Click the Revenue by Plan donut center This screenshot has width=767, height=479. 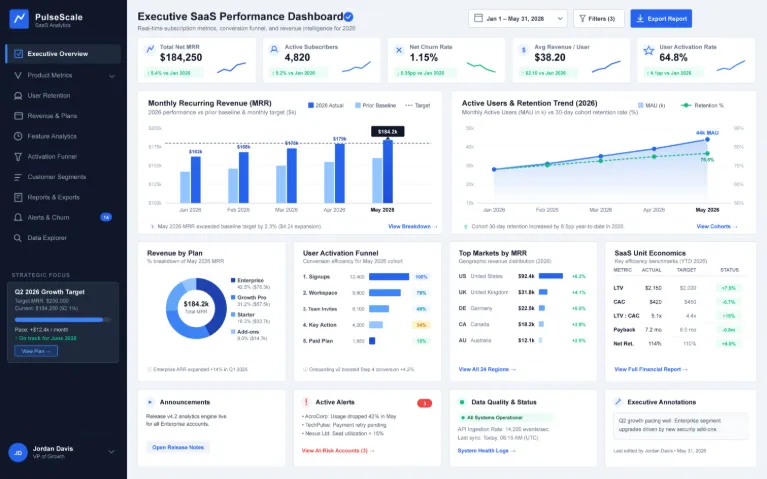pyautogui.click(x=196, y=307)
